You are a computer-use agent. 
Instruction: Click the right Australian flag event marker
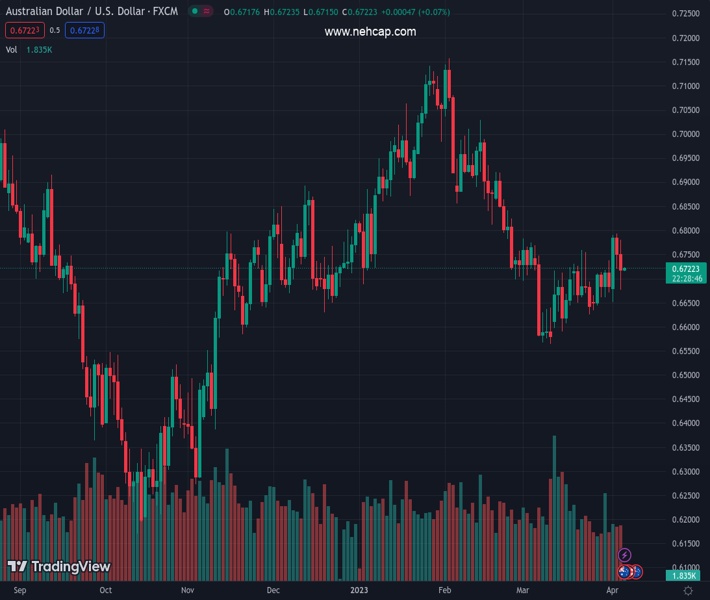click(x=636, y=571)
